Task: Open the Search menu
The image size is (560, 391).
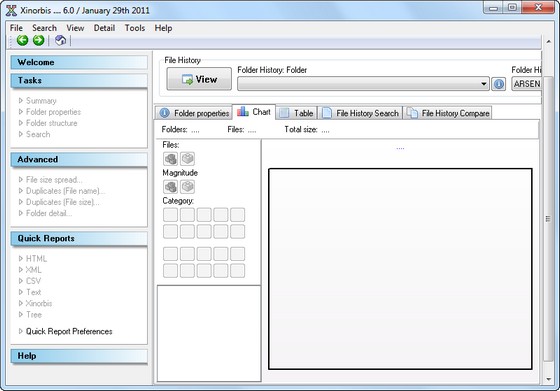Action: pos(44,28)
